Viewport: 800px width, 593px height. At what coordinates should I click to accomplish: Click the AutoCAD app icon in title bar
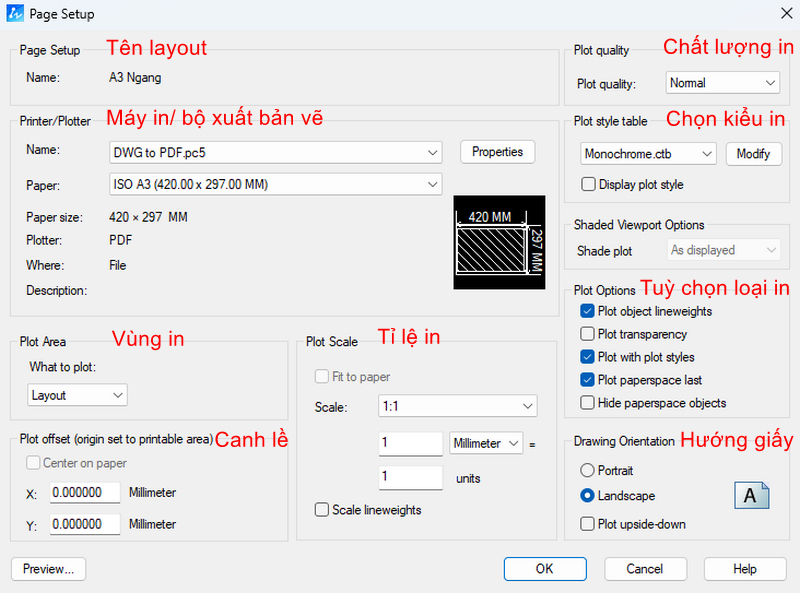(x=15, y=13)
